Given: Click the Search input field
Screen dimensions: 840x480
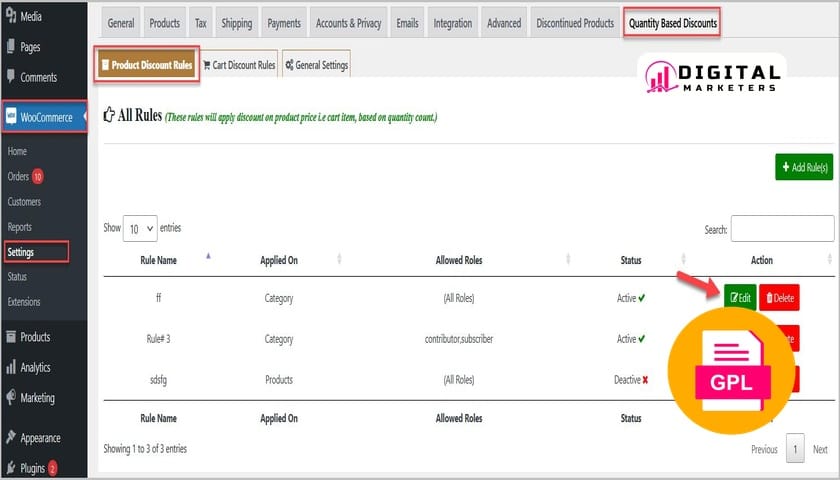Looking at the screenshot, I should pyautogui.click(x=781, y=229).
